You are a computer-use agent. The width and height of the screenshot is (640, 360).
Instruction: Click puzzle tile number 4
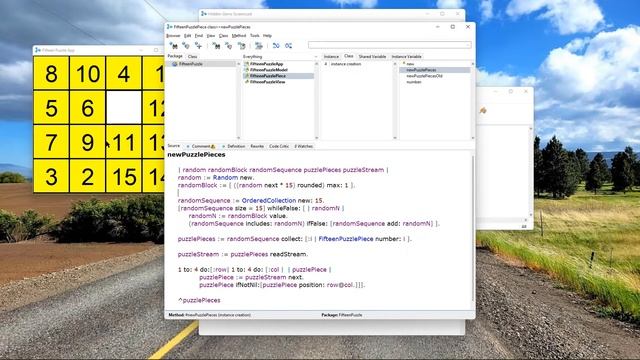tap(124, 73)
